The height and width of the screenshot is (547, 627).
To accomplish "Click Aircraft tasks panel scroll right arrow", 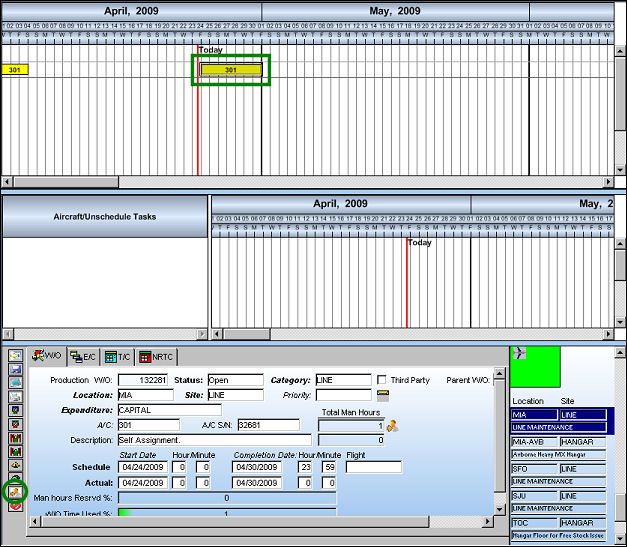I will (x=202, y=333).
